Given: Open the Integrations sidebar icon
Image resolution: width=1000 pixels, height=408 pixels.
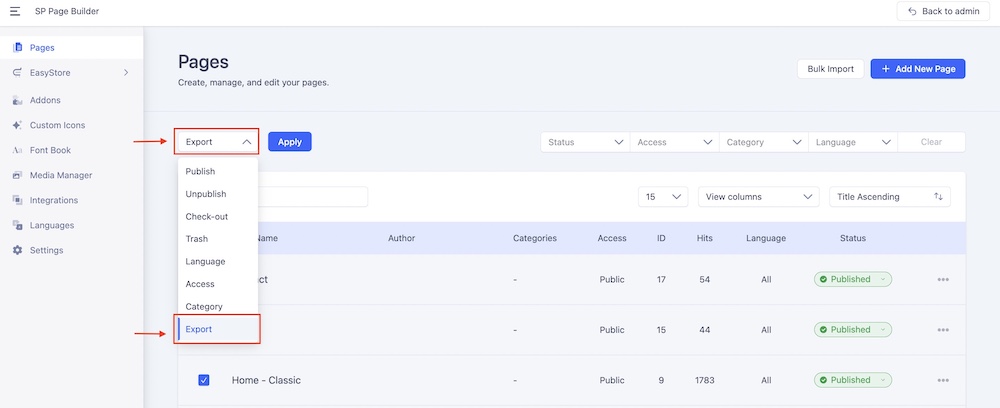Looking at the screenshot, I should 17,201.
